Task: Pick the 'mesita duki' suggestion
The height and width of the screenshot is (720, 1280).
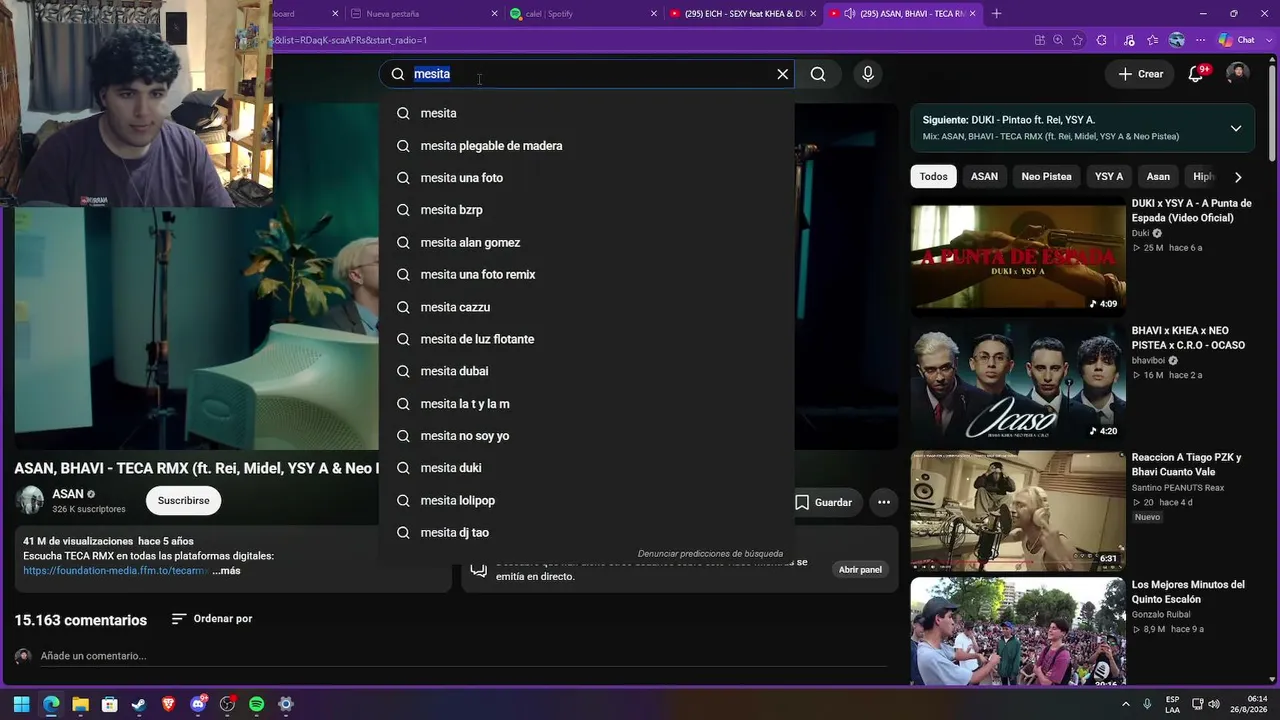Action: (587, 468)
